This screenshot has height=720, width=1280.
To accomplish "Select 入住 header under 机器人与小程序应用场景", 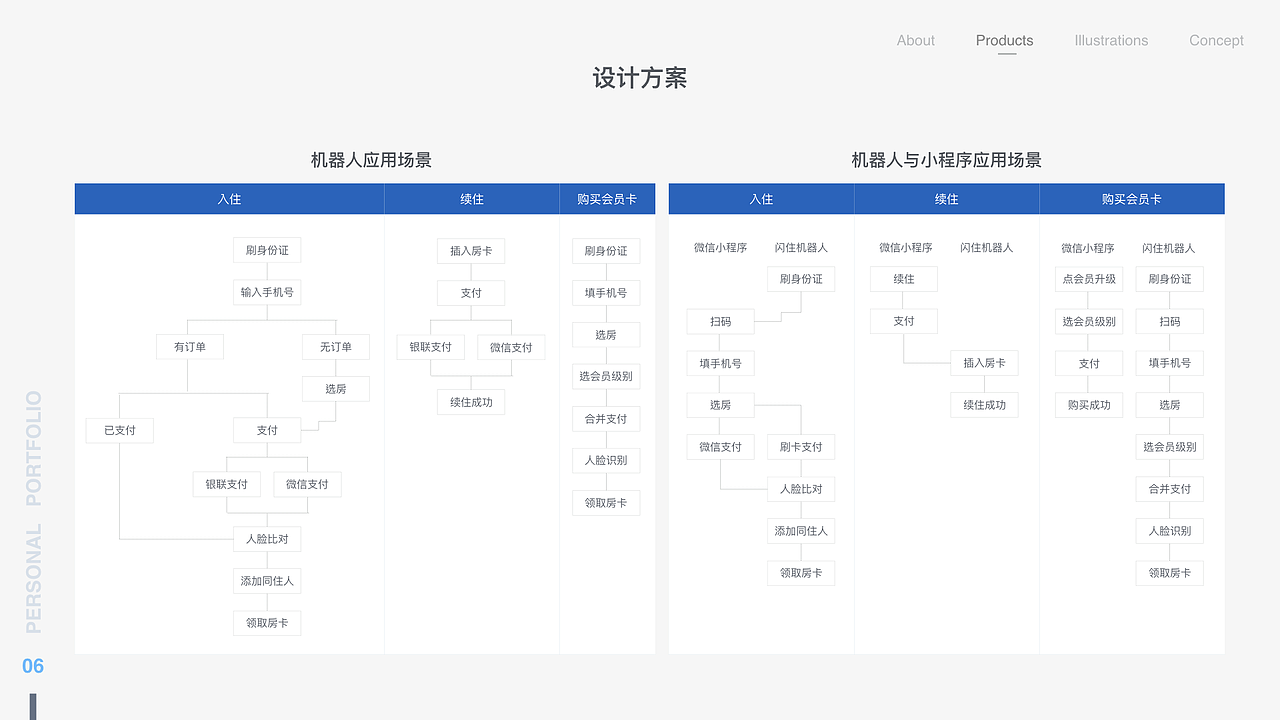I will (761, 199).
